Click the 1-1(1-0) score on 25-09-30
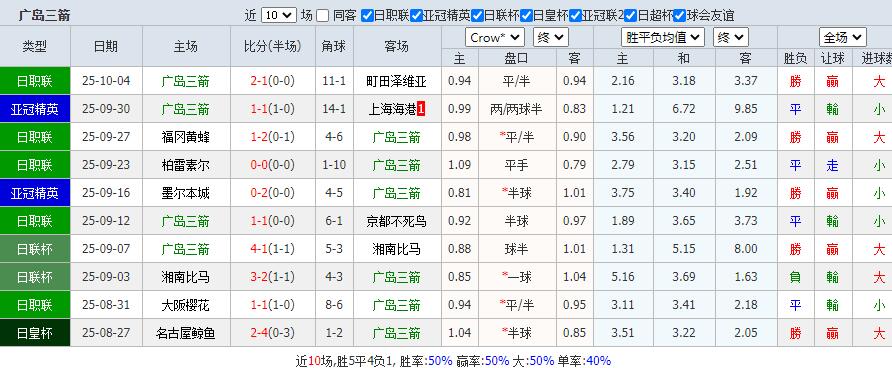892x368 pixels. click(x=272, y=109)
